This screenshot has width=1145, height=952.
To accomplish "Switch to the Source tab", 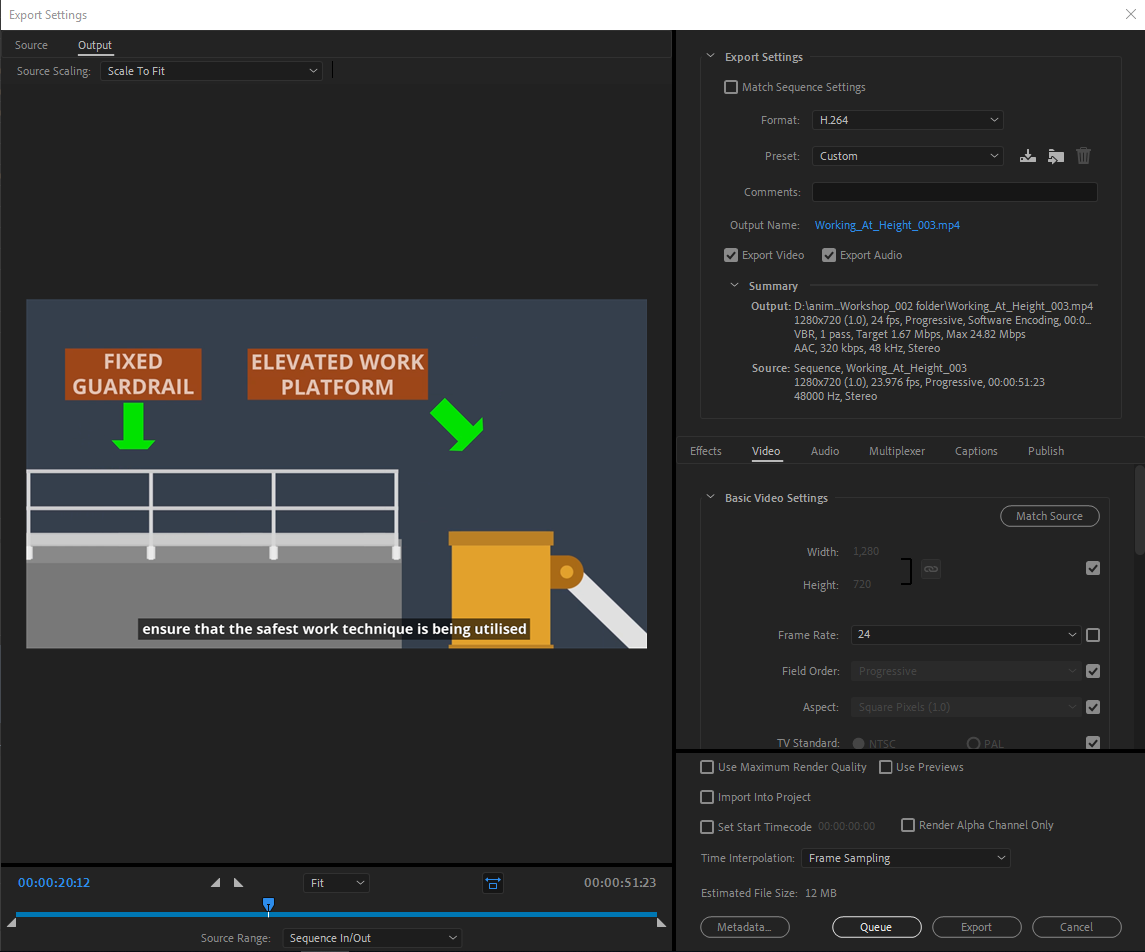I will click(31, 46).
